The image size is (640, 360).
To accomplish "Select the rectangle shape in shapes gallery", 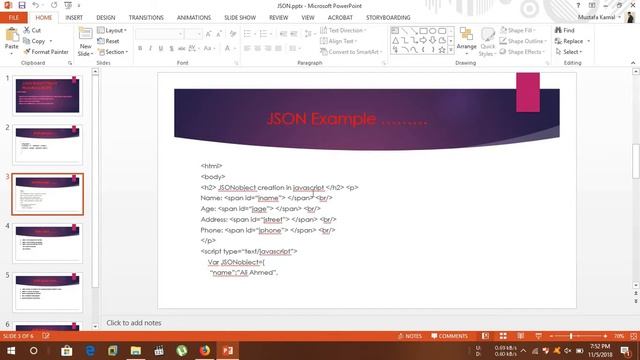I will tap(423, 31).
